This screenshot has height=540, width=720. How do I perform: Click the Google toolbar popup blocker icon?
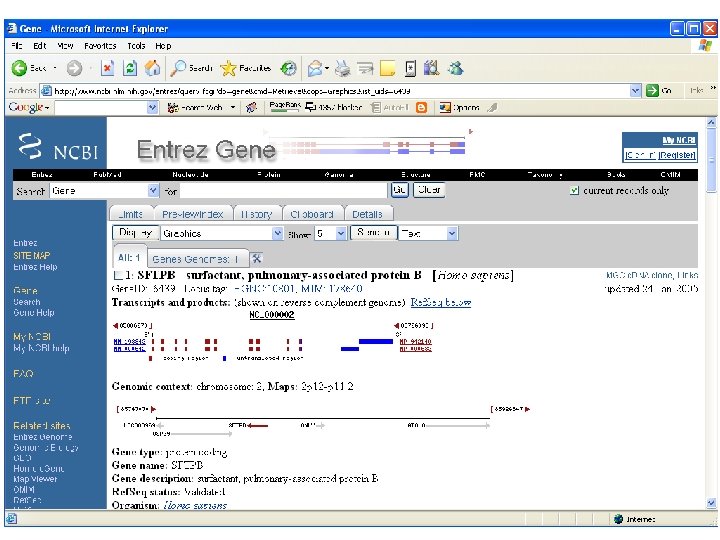point(311,107)
